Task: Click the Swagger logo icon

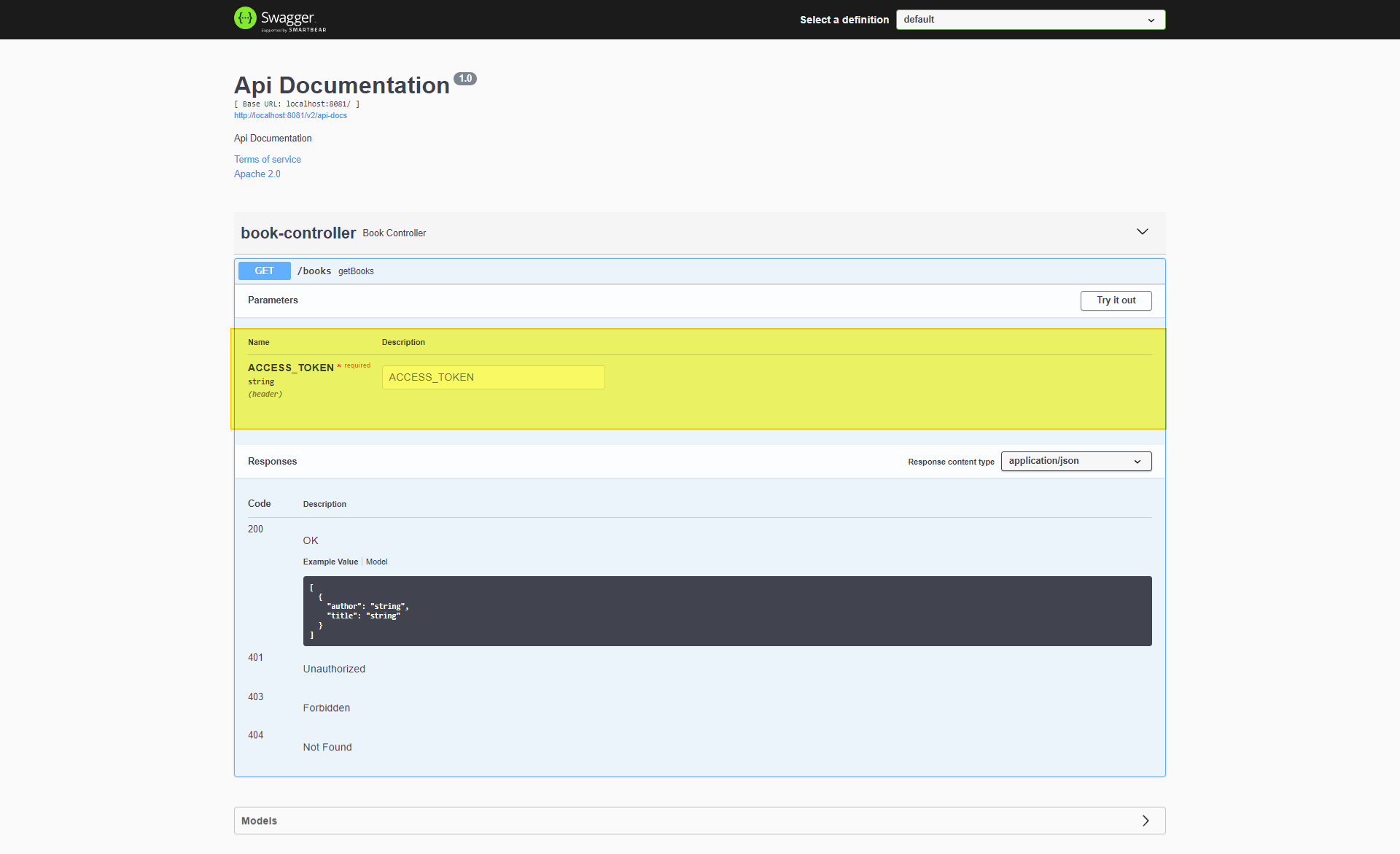Action: point(245,18)
